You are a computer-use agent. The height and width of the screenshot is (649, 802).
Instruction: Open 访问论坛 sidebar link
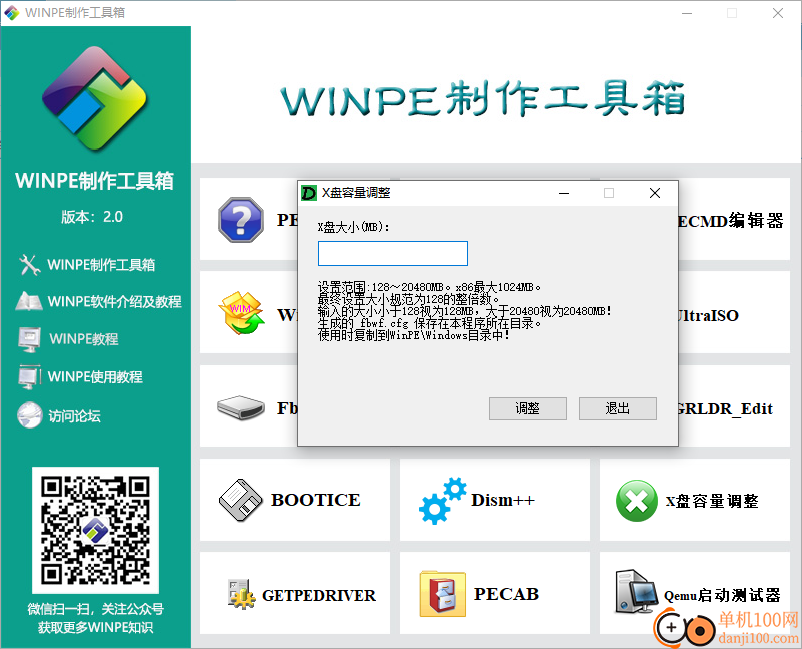[75, 415]
